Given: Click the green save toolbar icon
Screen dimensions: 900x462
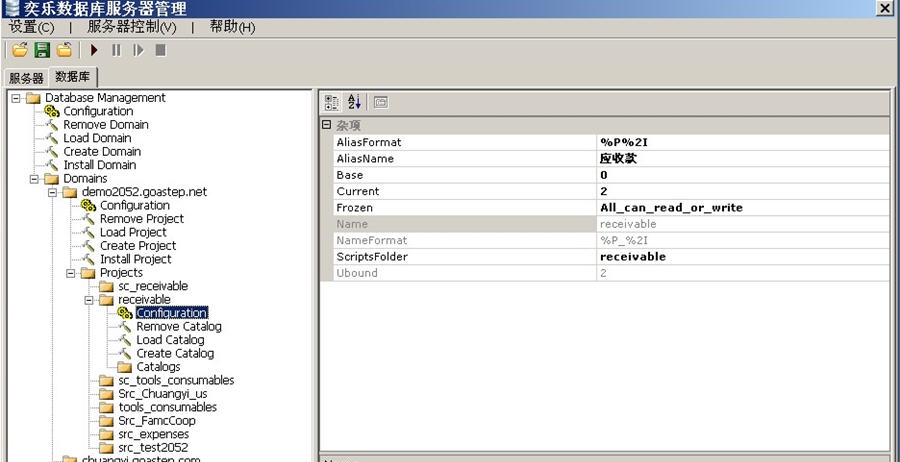Looking at the screenshot, I should pos(42,50).
